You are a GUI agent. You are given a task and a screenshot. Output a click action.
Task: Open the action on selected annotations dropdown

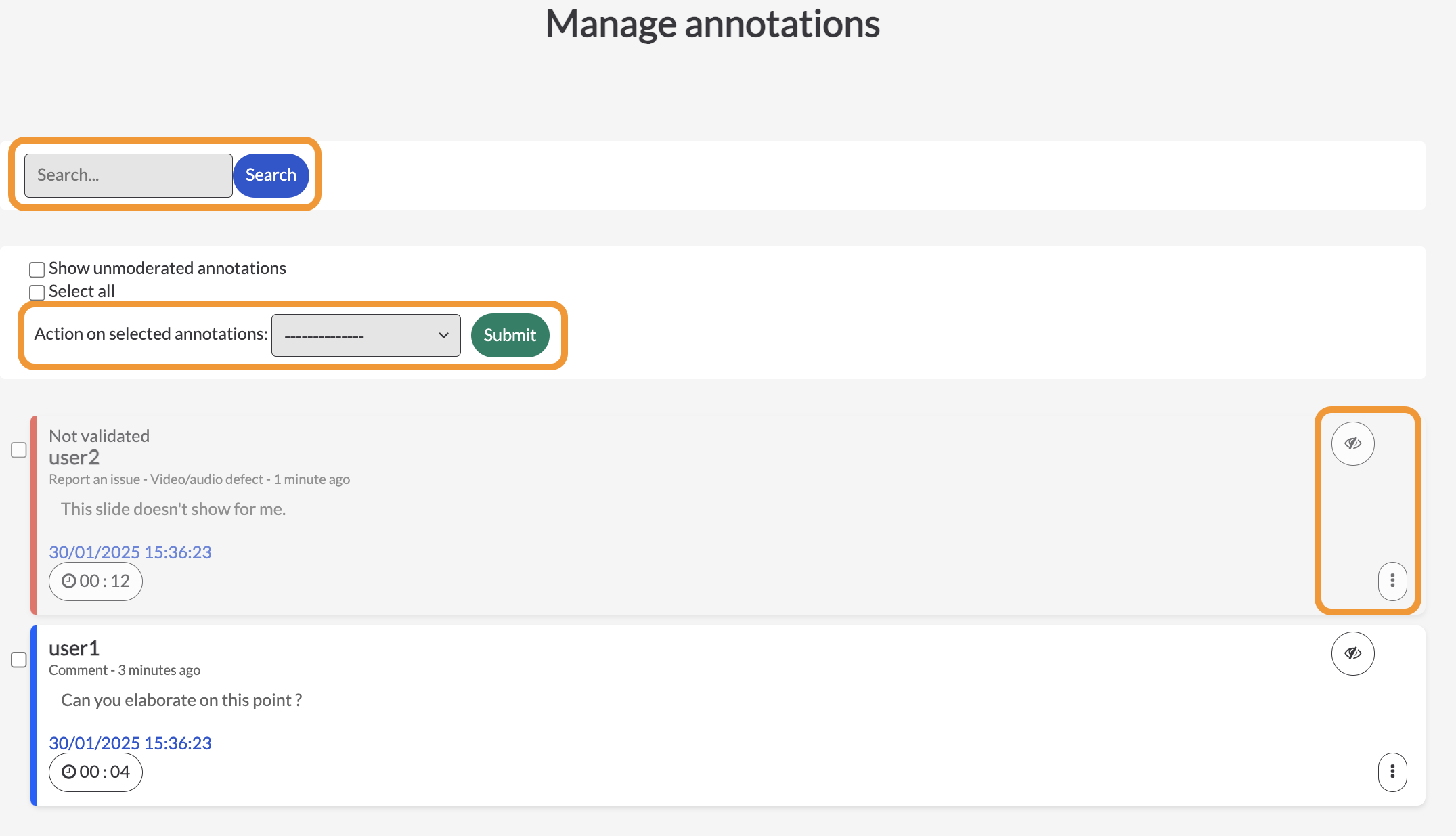(x=366, y=335)
